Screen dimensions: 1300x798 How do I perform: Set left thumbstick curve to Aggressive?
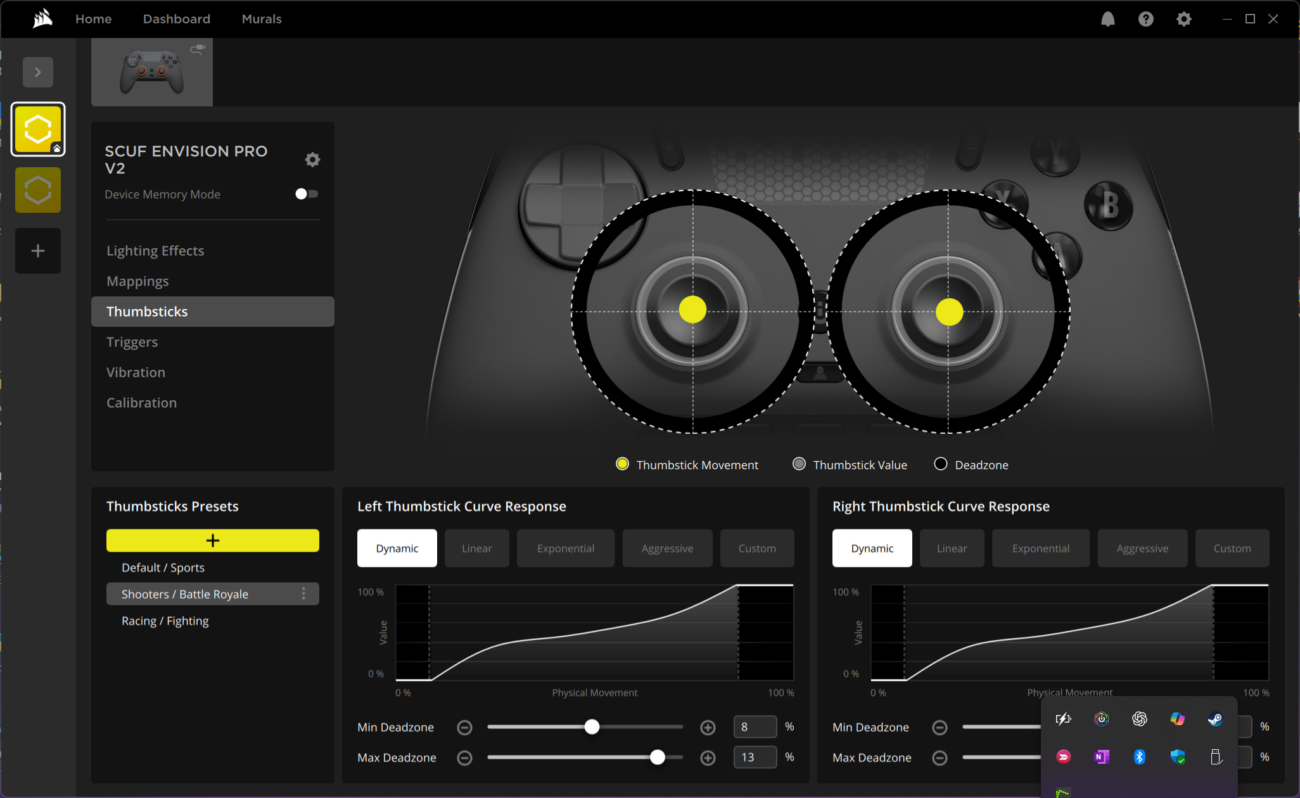(667, 548)
